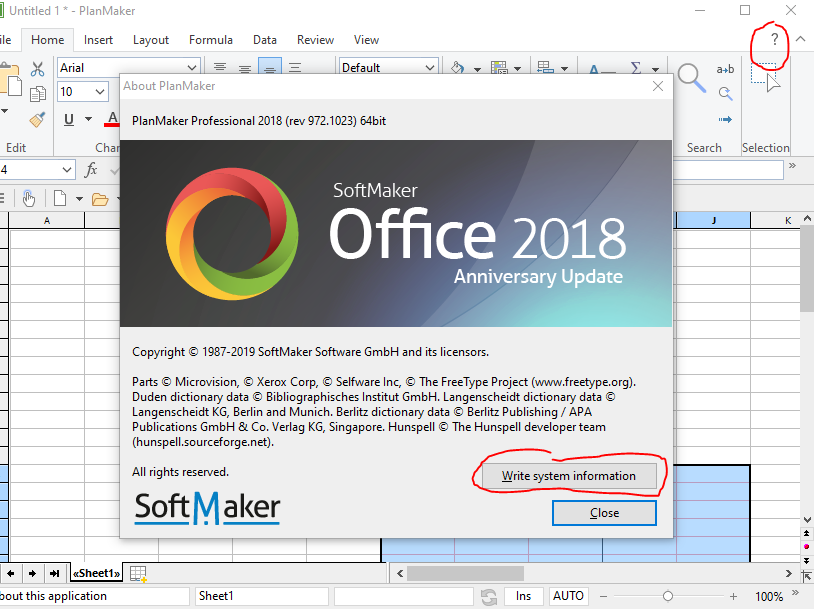Open the Formula ribbon tab
The image size is (814, 609).
click(210, 40)
